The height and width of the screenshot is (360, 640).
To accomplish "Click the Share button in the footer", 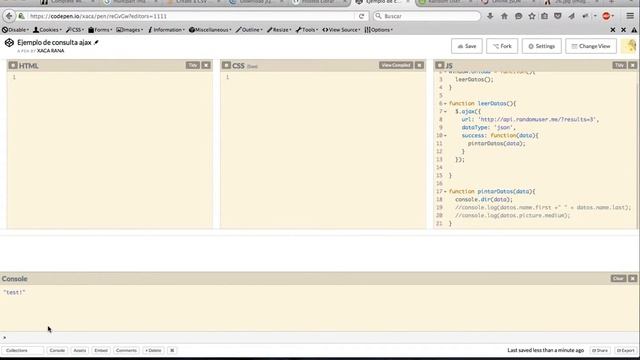I will [x=600, y=350].
